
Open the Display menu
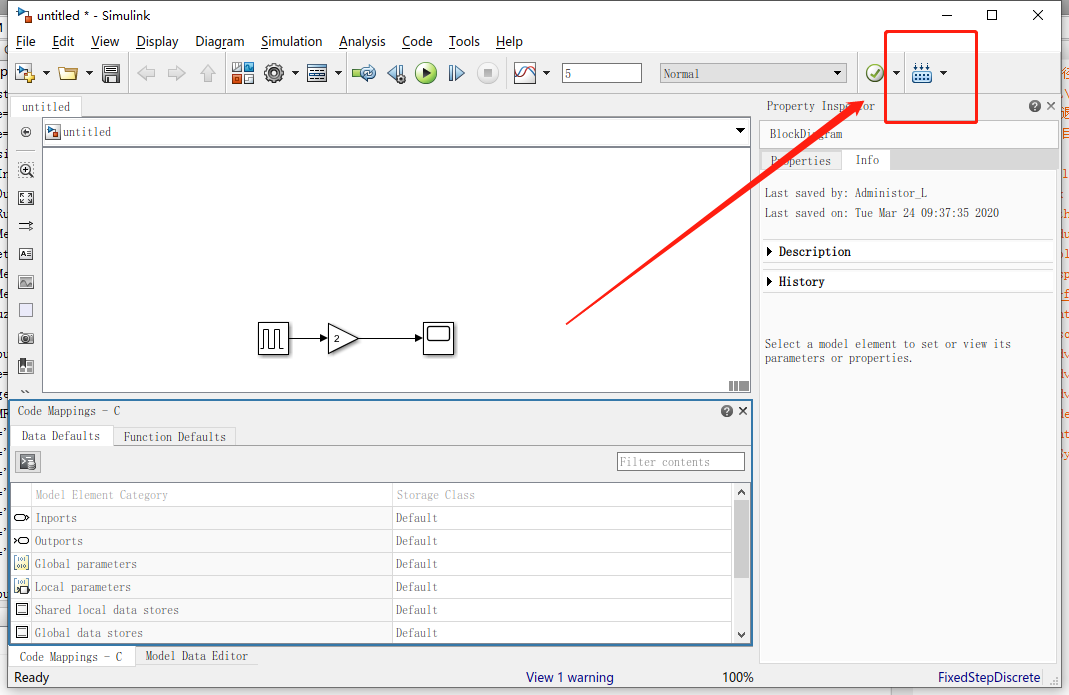(157, 42)
